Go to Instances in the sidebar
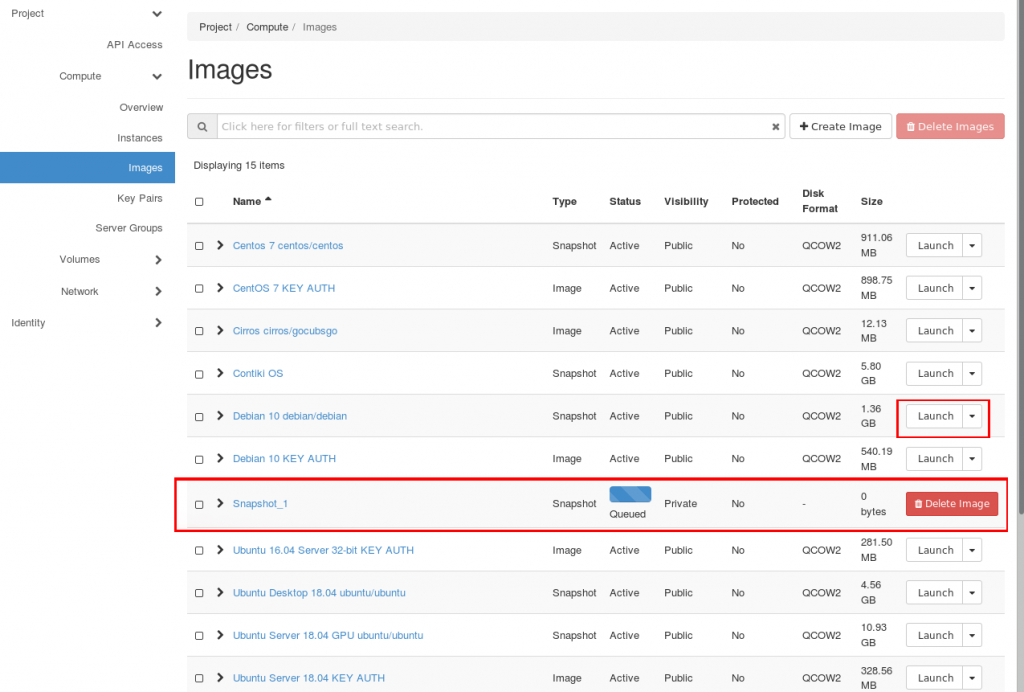The image size is (1024, 692). click(x=139, y=138)
